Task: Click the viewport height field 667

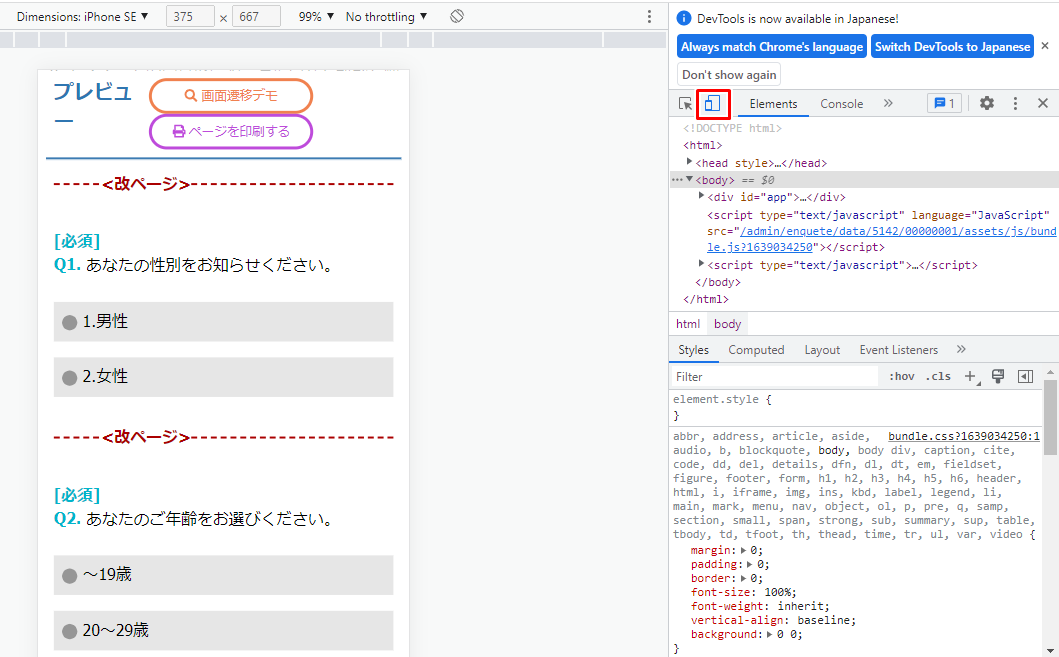Action: tap(256, 17)
